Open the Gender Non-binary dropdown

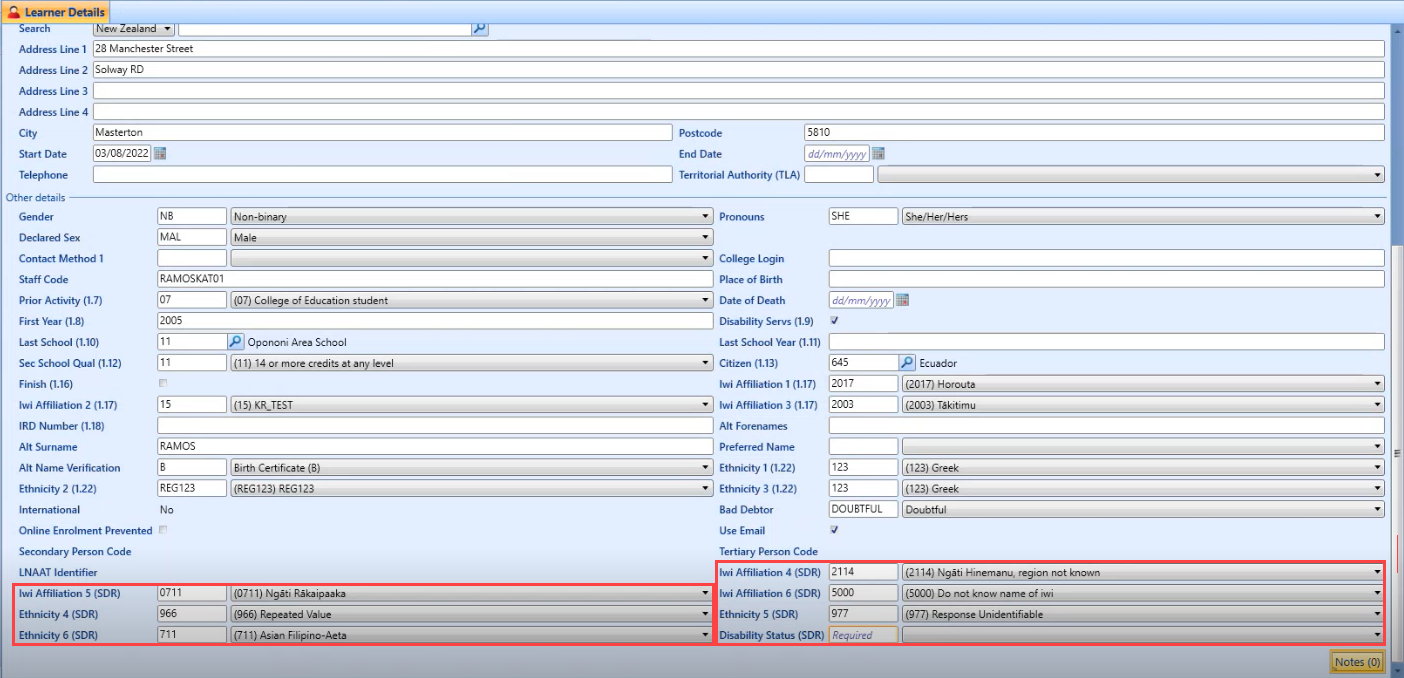[471, 216]
